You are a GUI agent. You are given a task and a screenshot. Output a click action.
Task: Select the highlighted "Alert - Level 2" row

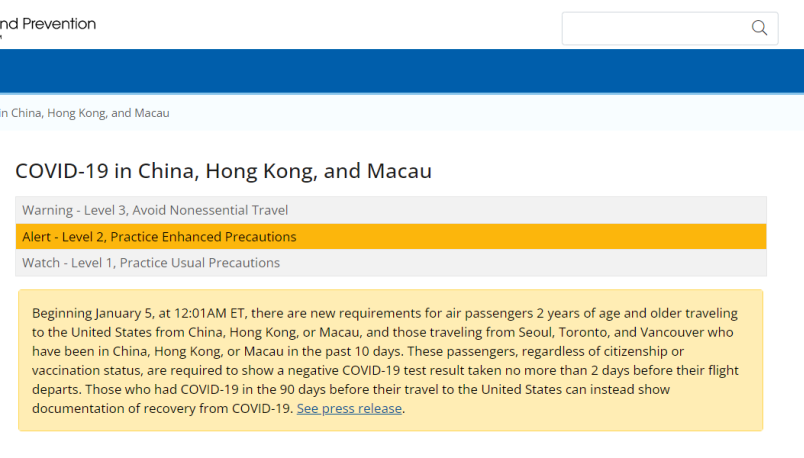(x=391, y=236)
